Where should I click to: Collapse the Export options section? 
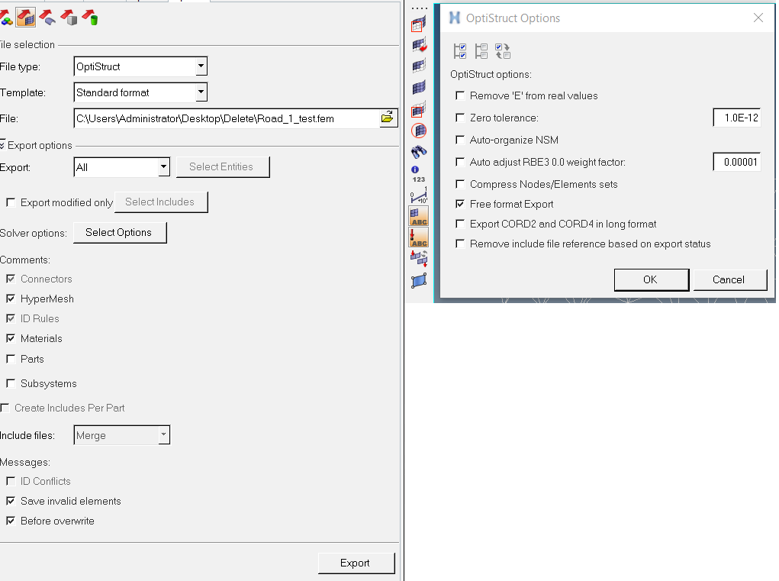click(x=2, y=145)
